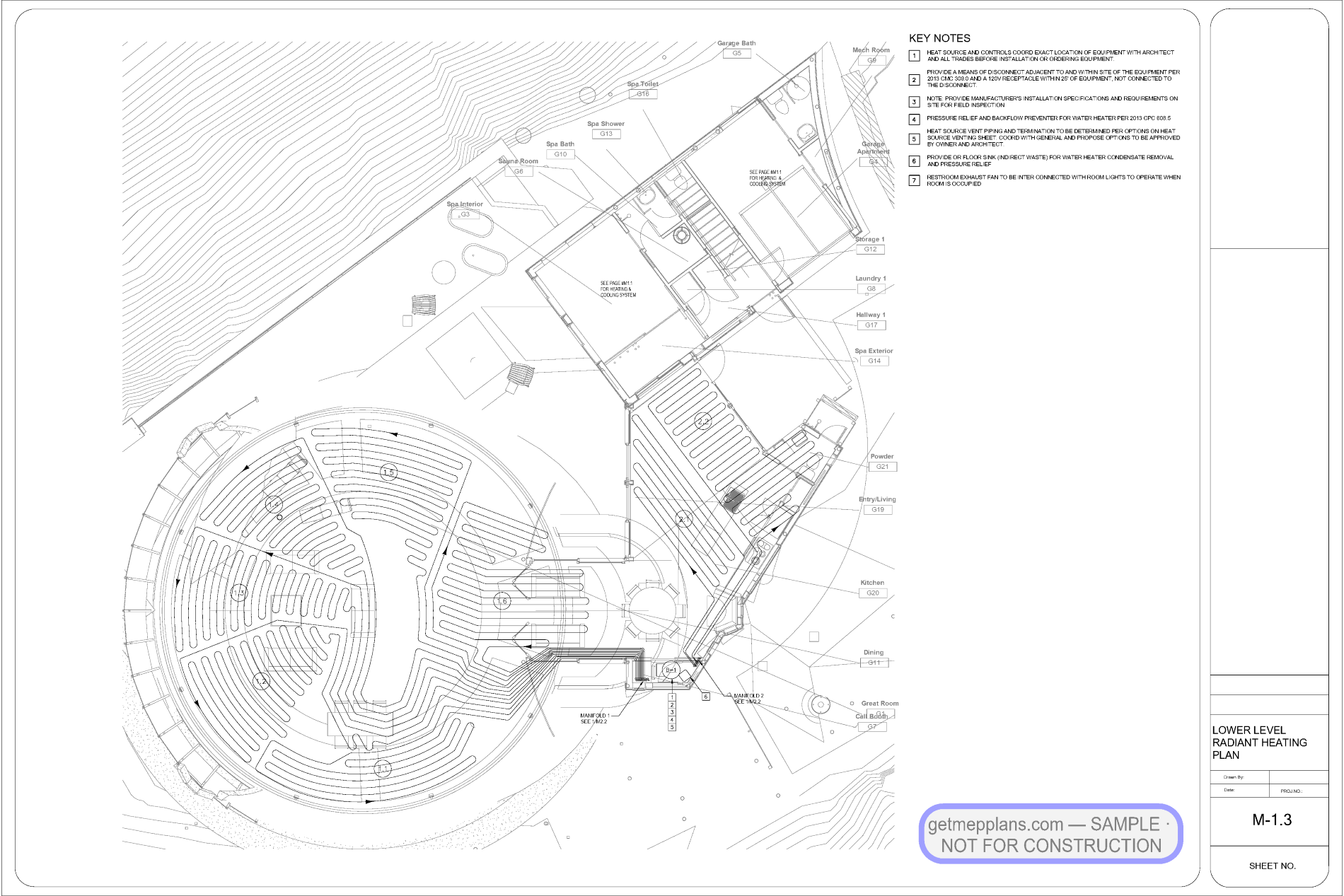This screenshot has width=1344, height=896.
Task: Select the G8 room tag
Action: coord(871,289)
